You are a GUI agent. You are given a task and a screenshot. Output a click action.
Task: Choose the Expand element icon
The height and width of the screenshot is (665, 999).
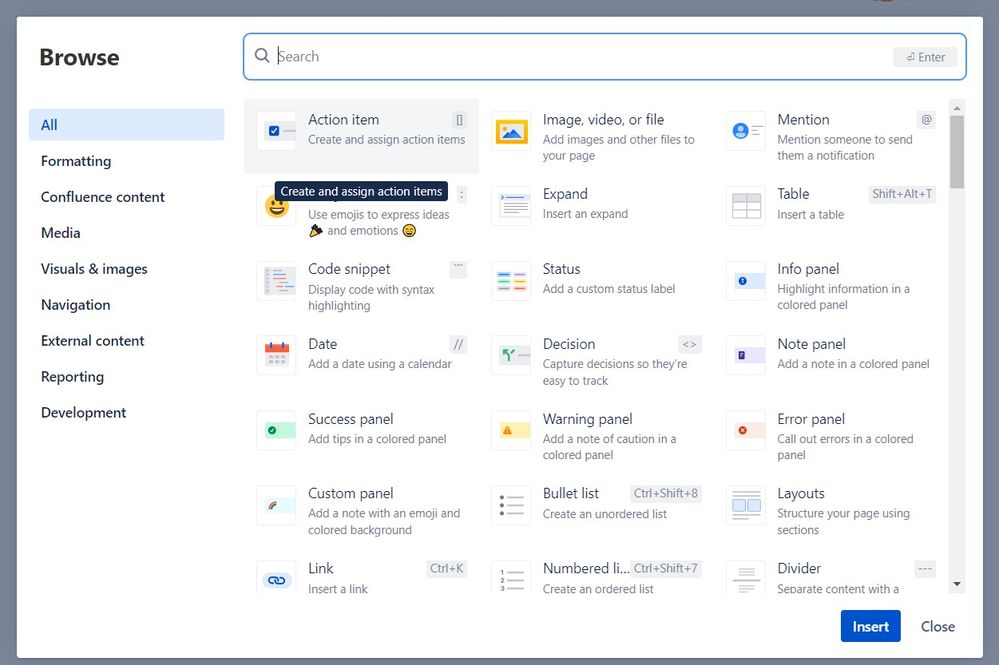tap(511, 206)
